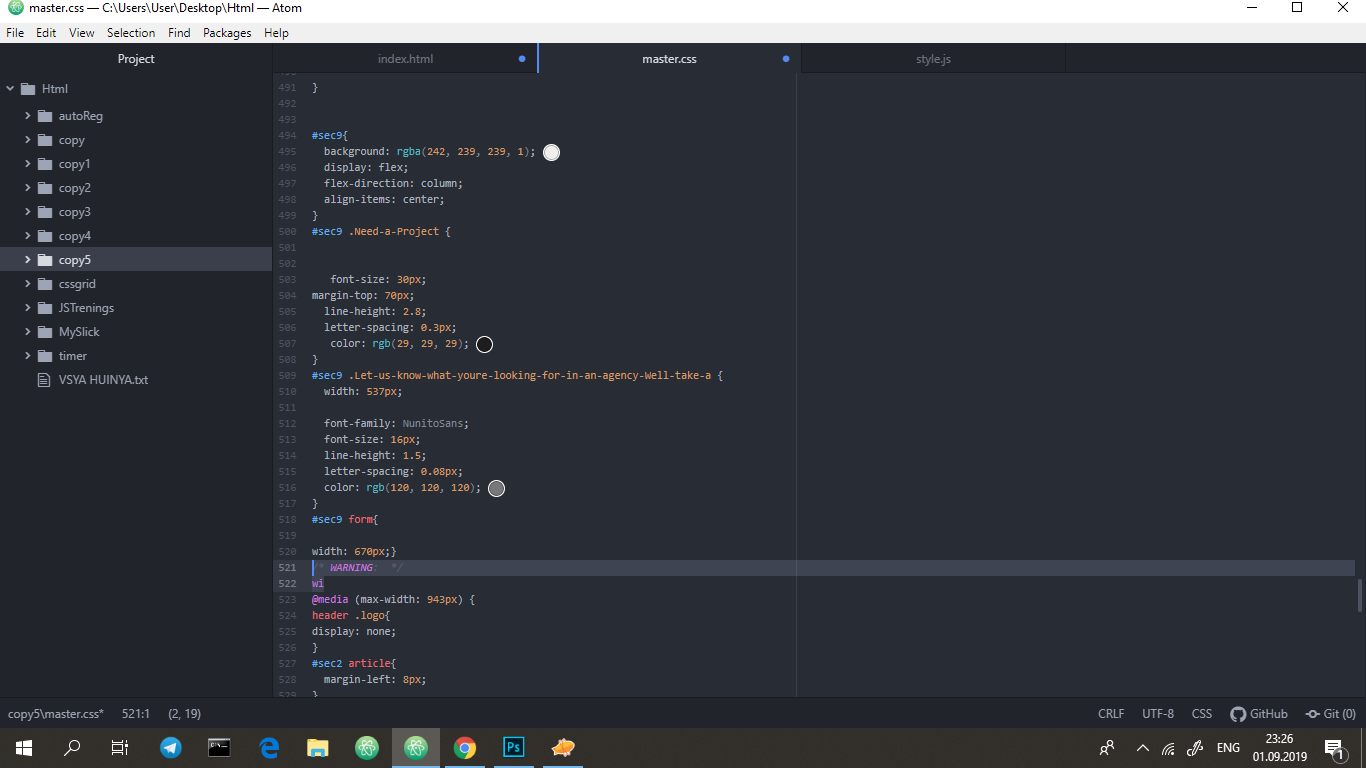Open the Windows notification center icon

coord(1334,748)
